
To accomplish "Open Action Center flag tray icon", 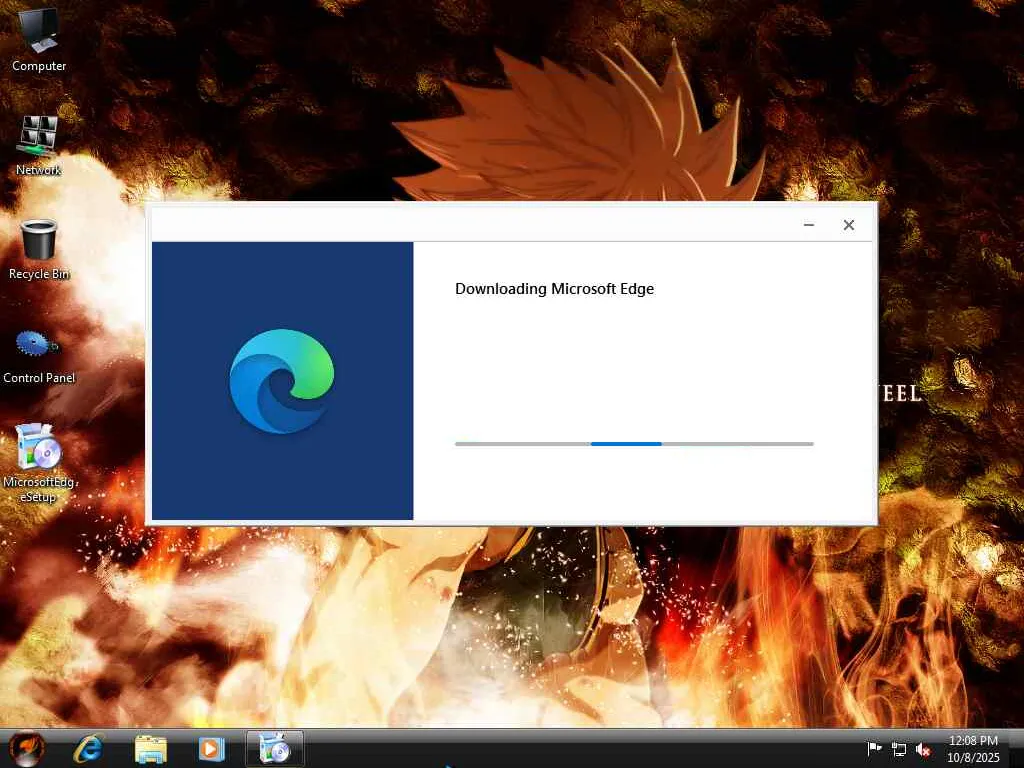I will click(x=874, y=749).
